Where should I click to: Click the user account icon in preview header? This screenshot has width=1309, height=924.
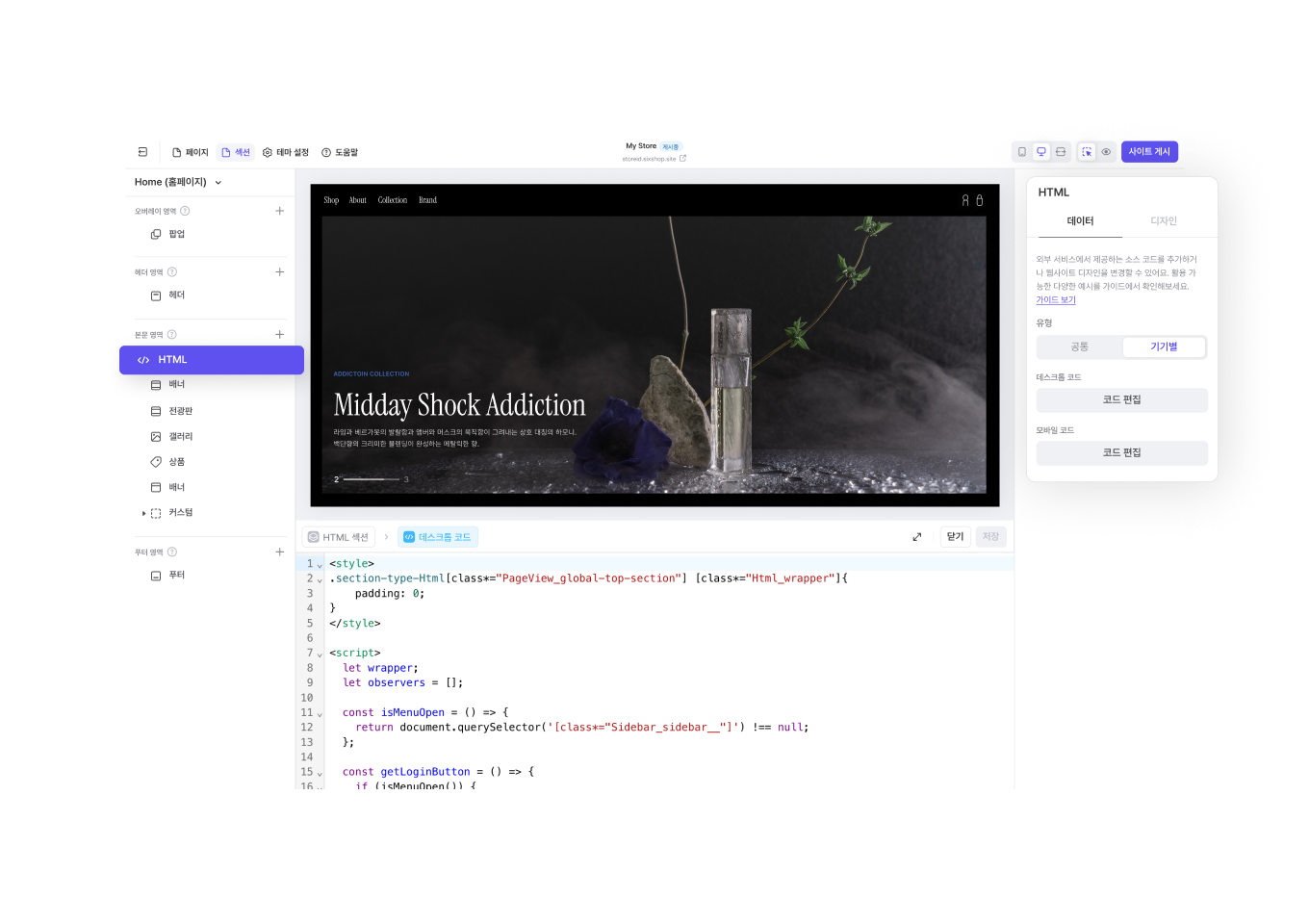(x=965, y=200)
